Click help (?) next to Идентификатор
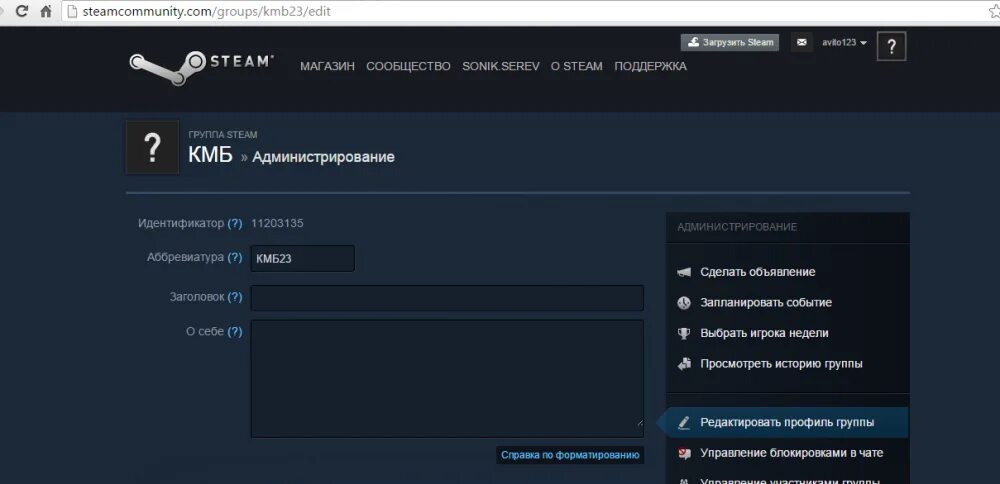 (235, 224)
